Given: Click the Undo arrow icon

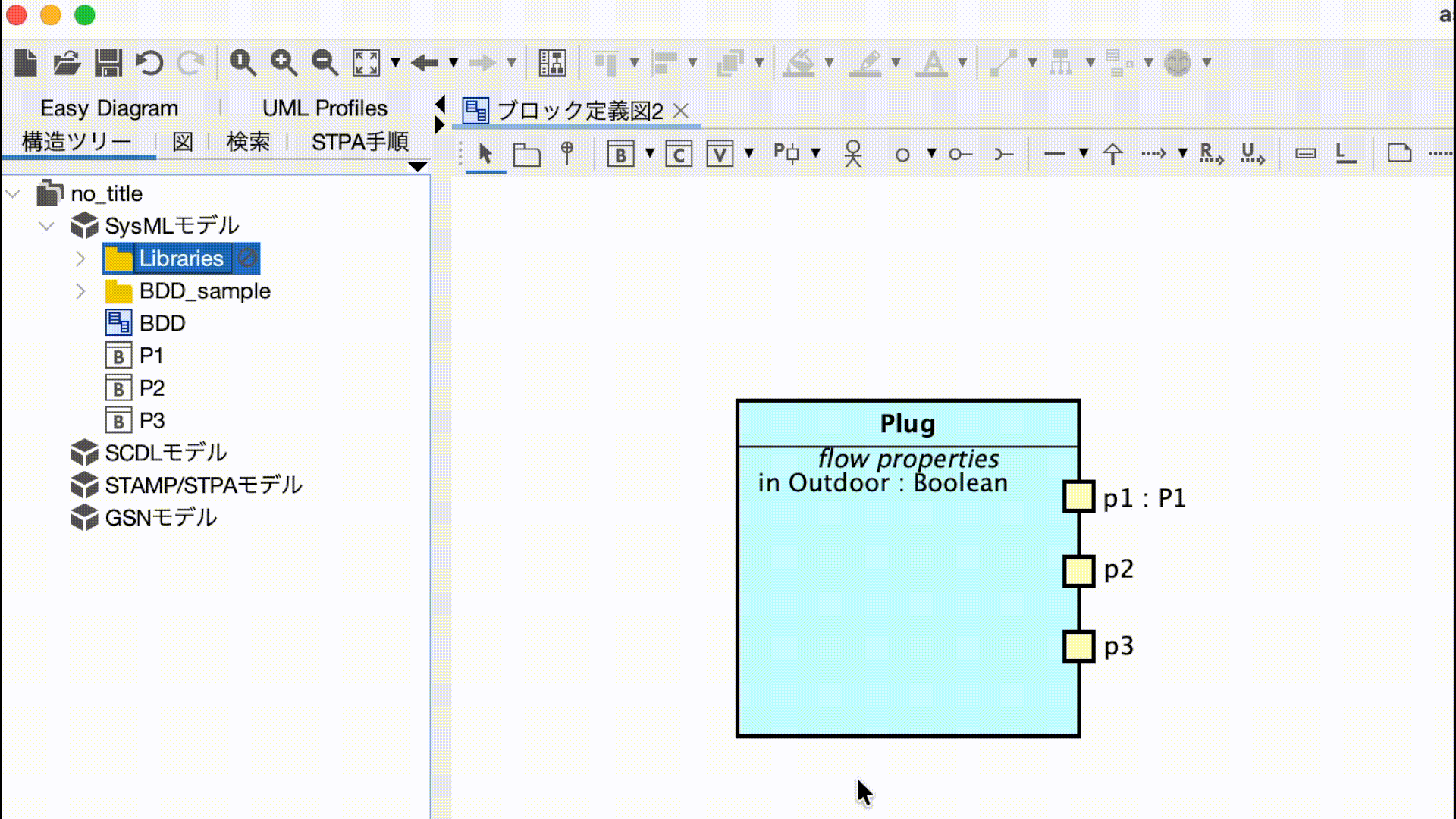Looking at the screenshot, I should tap(149, 63).
